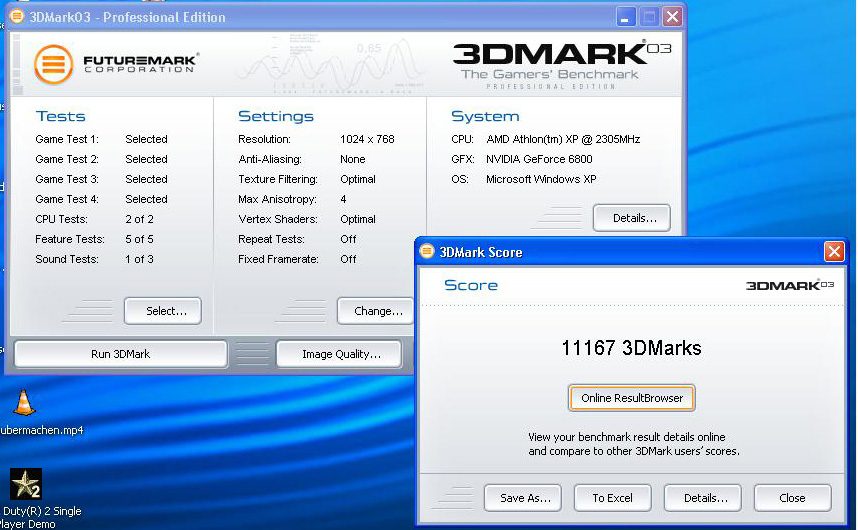Click the Game Test 4 Selected value

pos(146,199)
